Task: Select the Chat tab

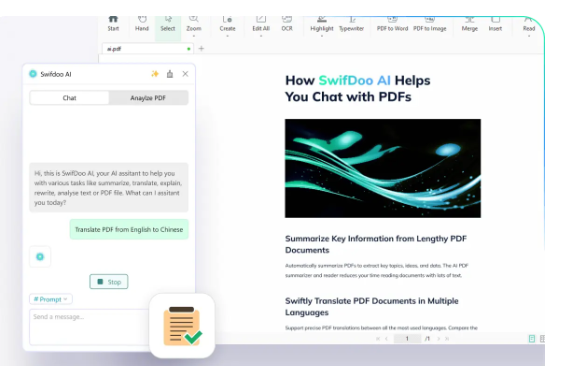Action: (x=70, y=98)
